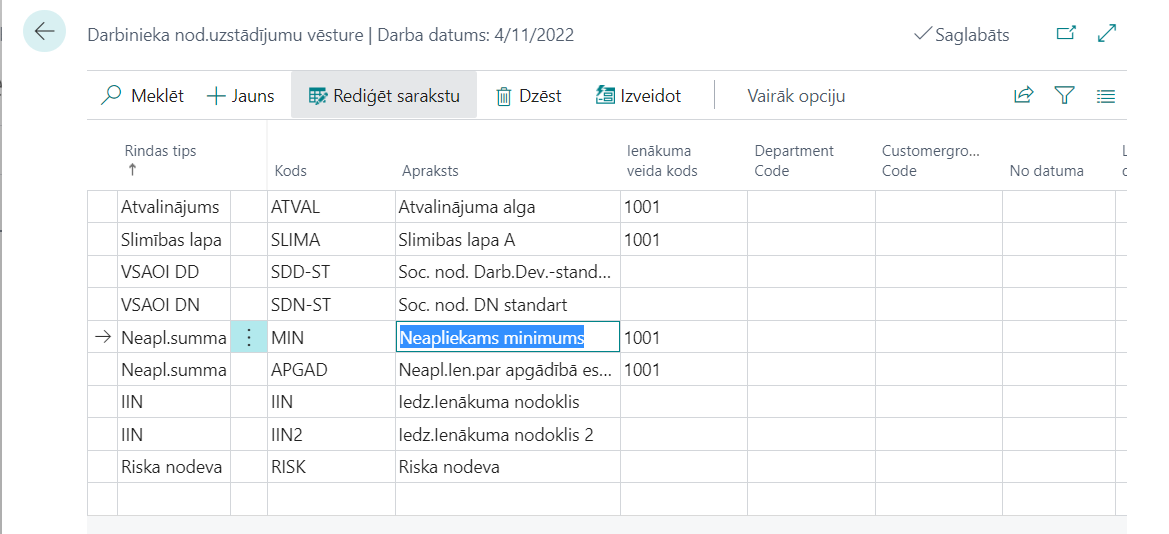Viewport: 1169px width, 534px height.
Task: Click the back arrow button
Action: tap(44, 32)
